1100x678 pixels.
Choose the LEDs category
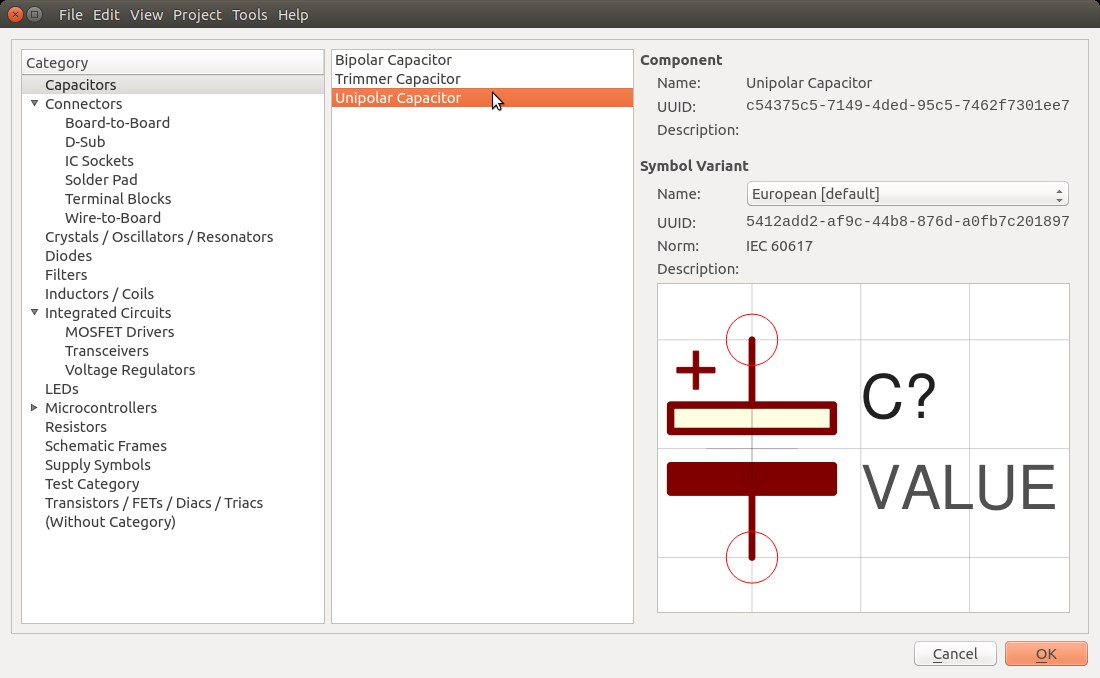62,389
